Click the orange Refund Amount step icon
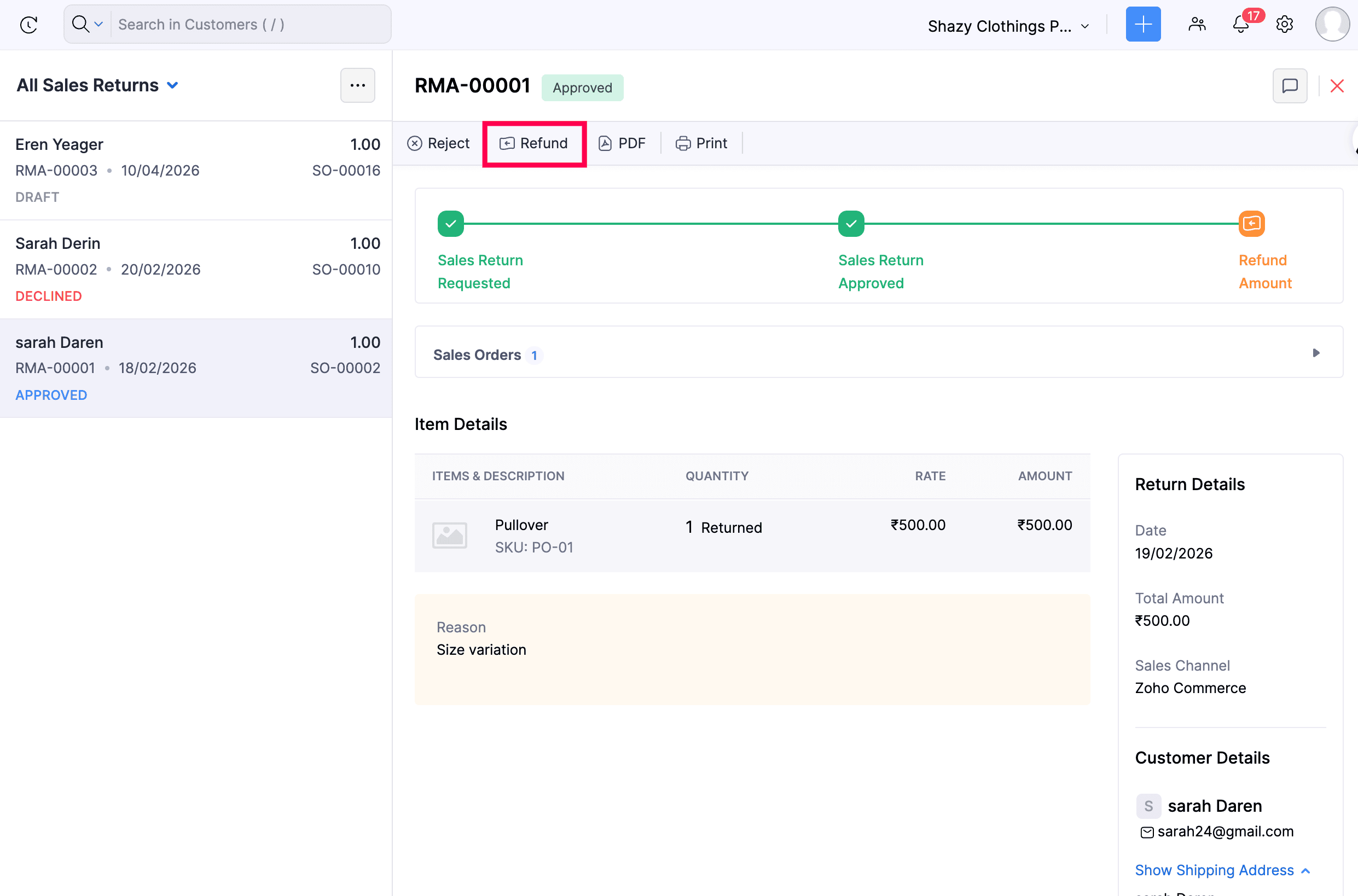 (x=1251, y=223)
